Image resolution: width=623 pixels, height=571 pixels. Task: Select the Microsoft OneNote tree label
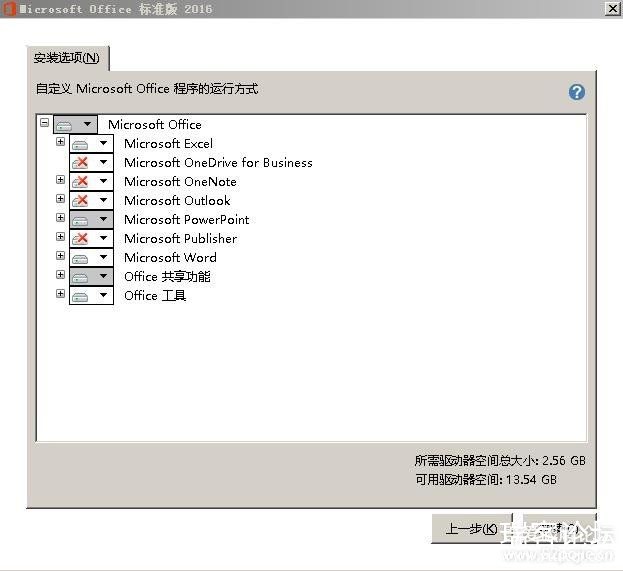pyautogui.click(x=180, y=182)
